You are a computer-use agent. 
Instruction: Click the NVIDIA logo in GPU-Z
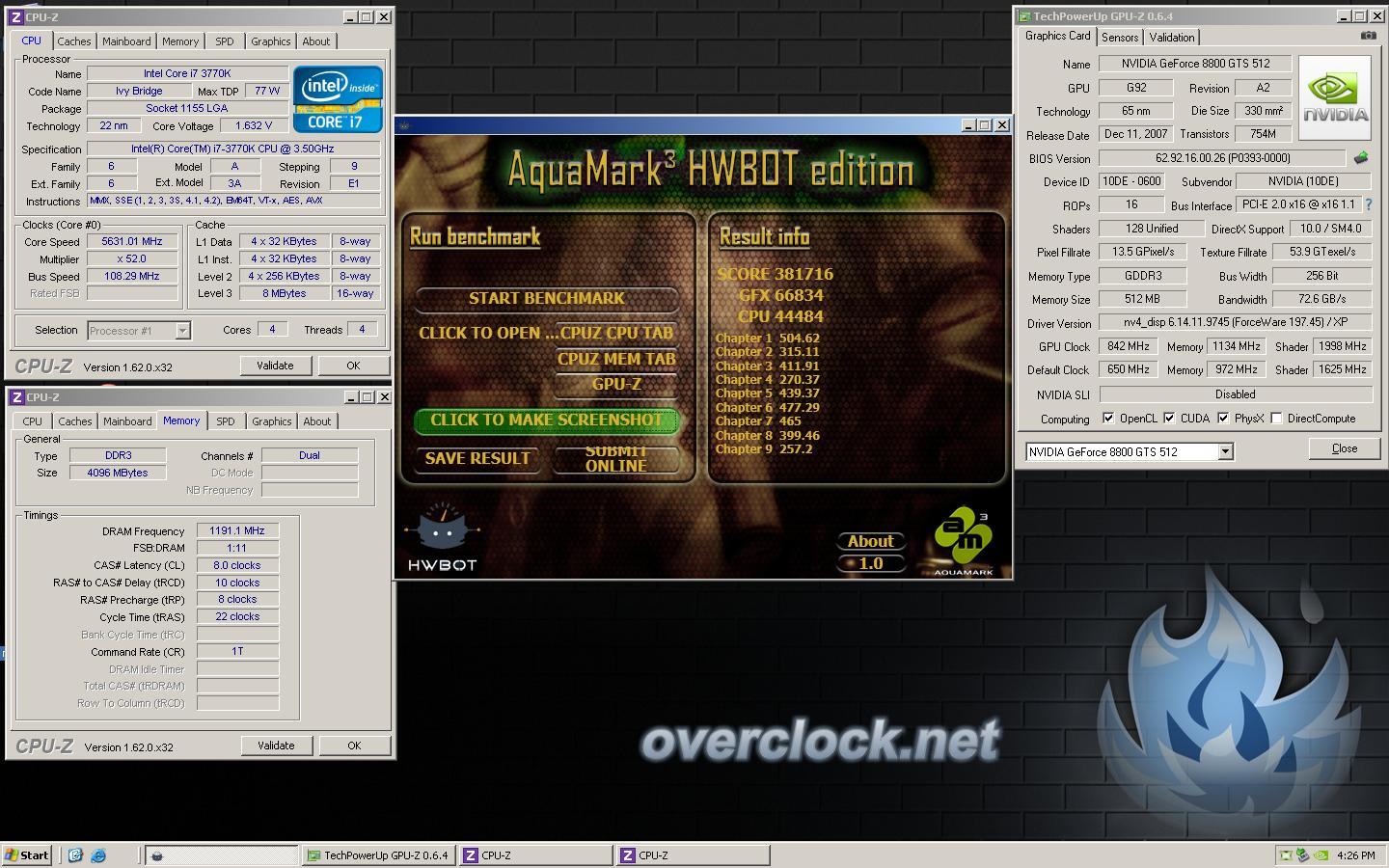point(1335,97)
